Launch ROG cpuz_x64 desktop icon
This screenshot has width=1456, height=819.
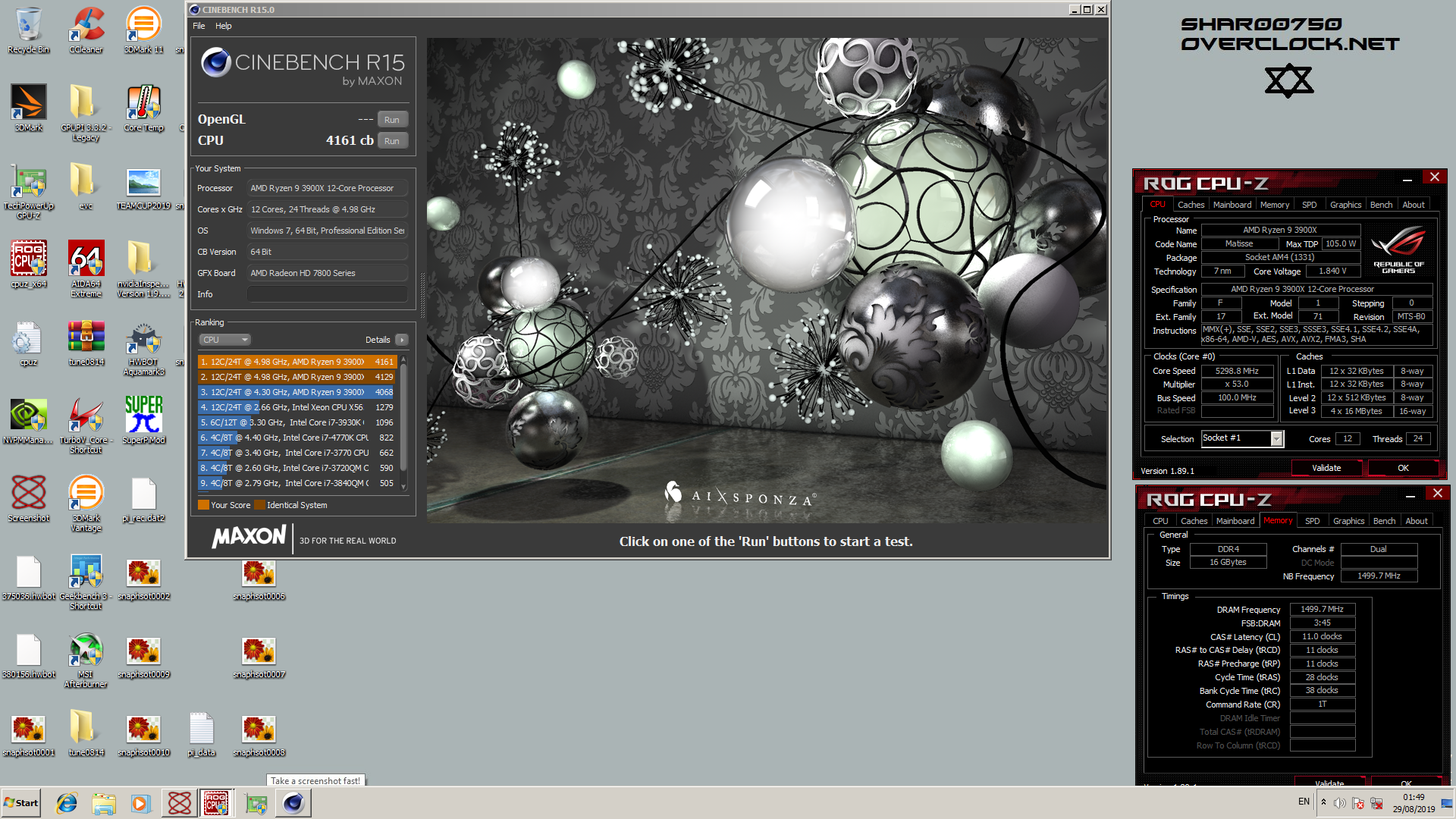point(28,264)
